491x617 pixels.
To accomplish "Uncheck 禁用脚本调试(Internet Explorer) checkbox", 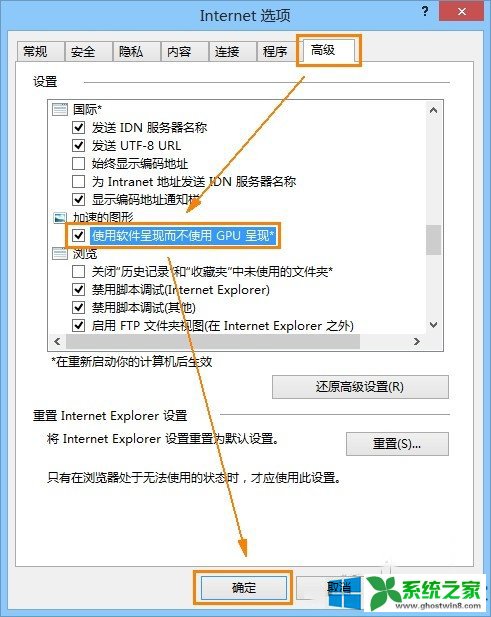I will pyautogui.click(x=79, y=290).
